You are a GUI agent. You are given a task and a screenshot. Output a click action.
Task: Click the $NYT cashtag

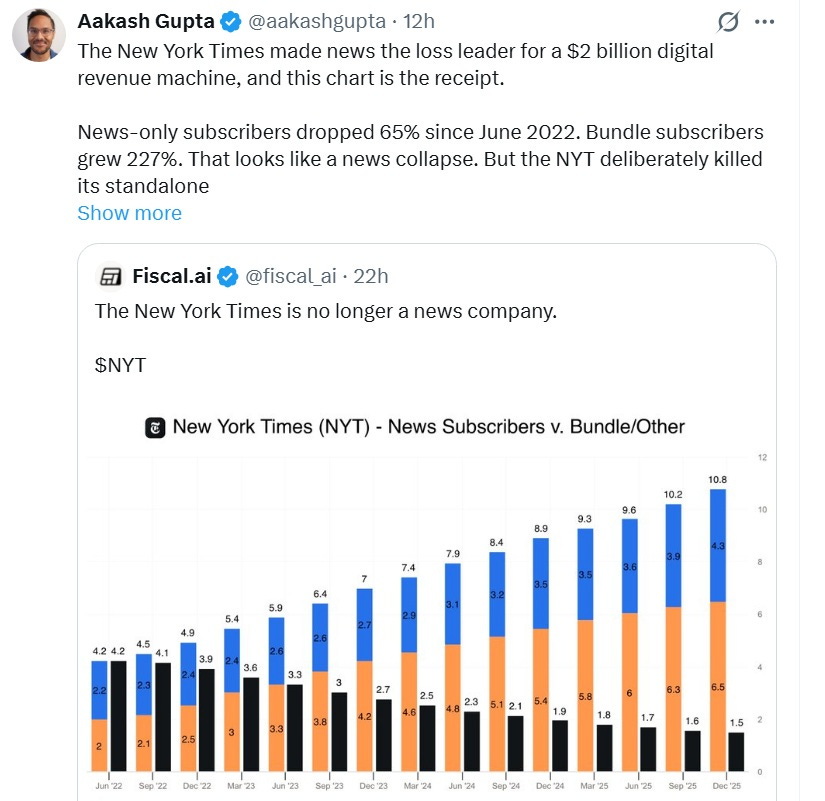tap(120, 365)
